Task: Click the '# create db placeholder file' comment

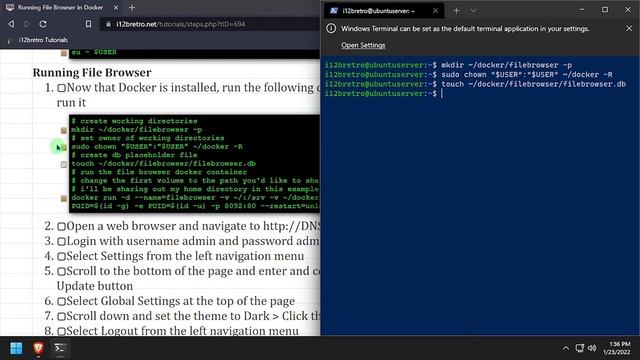Action: tap(134, 155)
